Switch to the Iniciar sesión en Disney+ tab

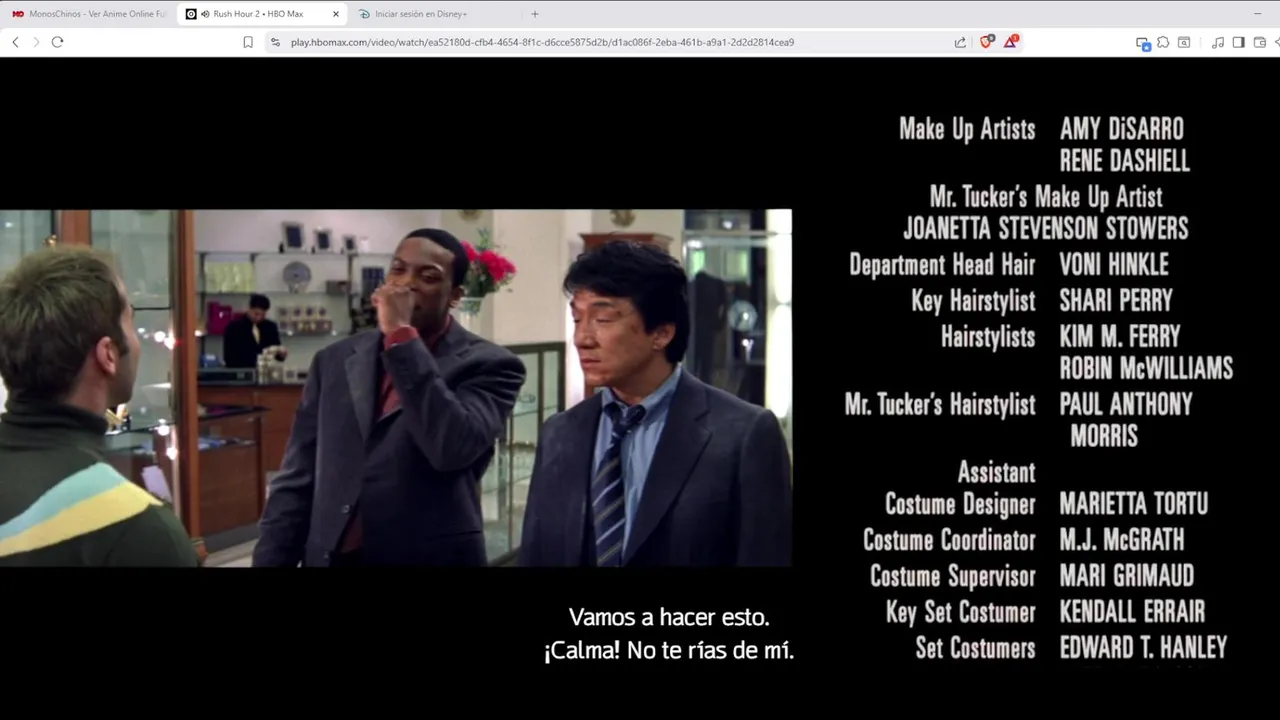[435, 14]
